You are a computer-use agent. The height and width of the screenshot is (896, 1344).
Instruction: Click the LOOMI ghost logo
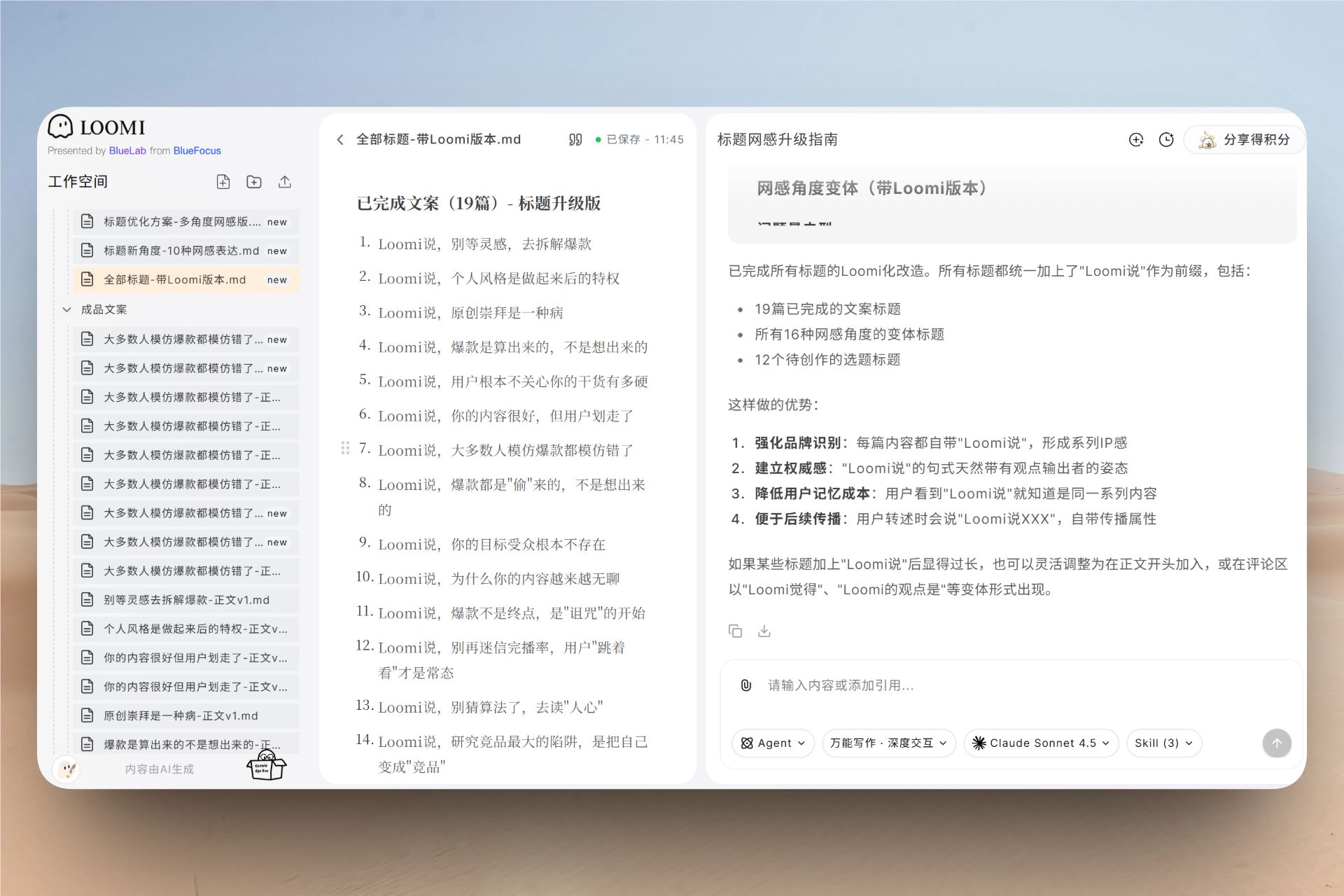(62, 127)
